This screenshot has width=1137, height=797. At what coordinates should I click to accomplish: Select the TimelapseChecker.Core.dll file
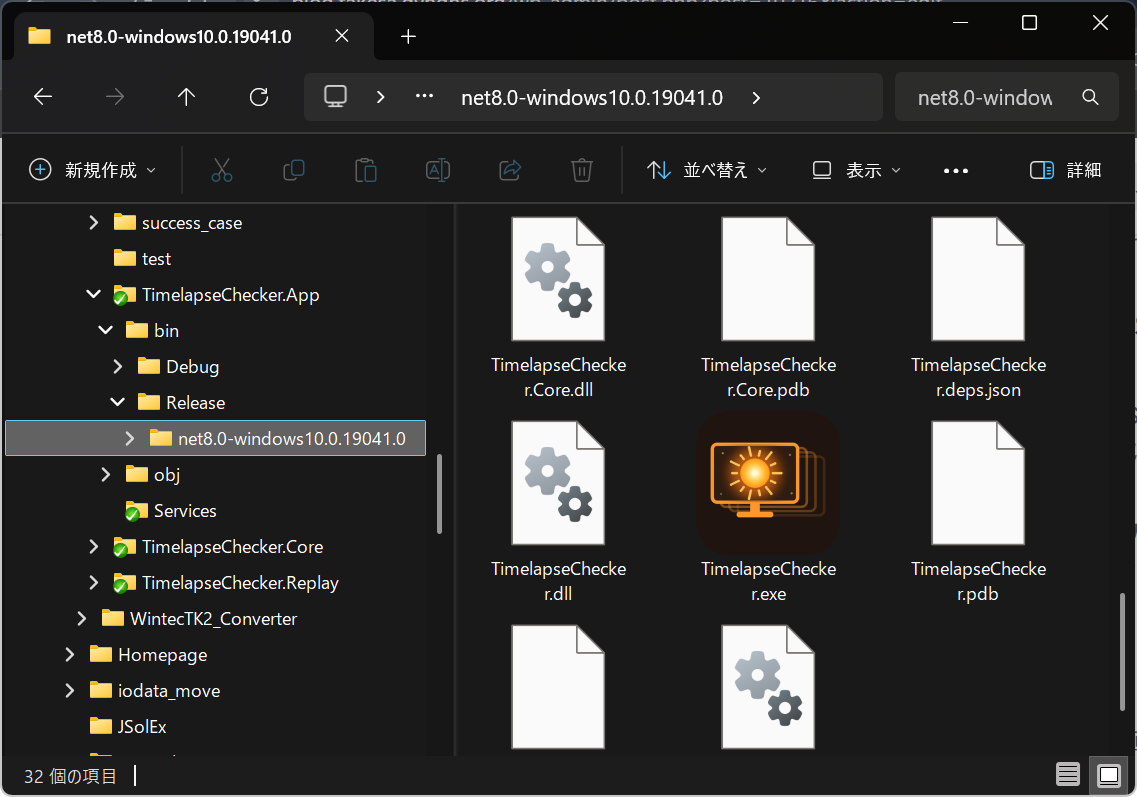(558, 308)
